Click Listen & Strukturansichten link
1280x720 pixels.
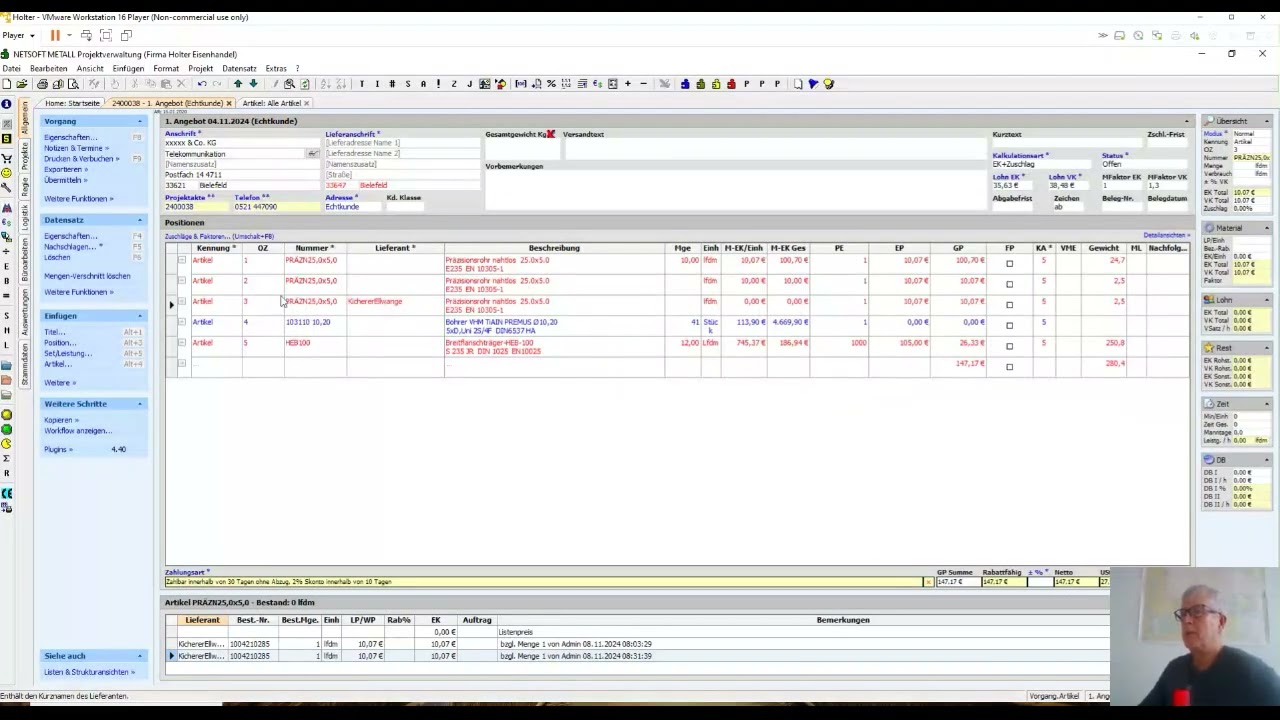[87, 672]
